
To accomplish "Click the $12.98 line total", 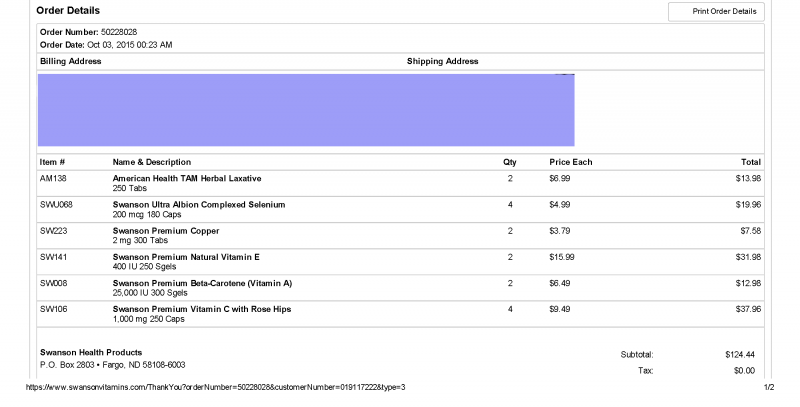I will (x=748, y=283).
